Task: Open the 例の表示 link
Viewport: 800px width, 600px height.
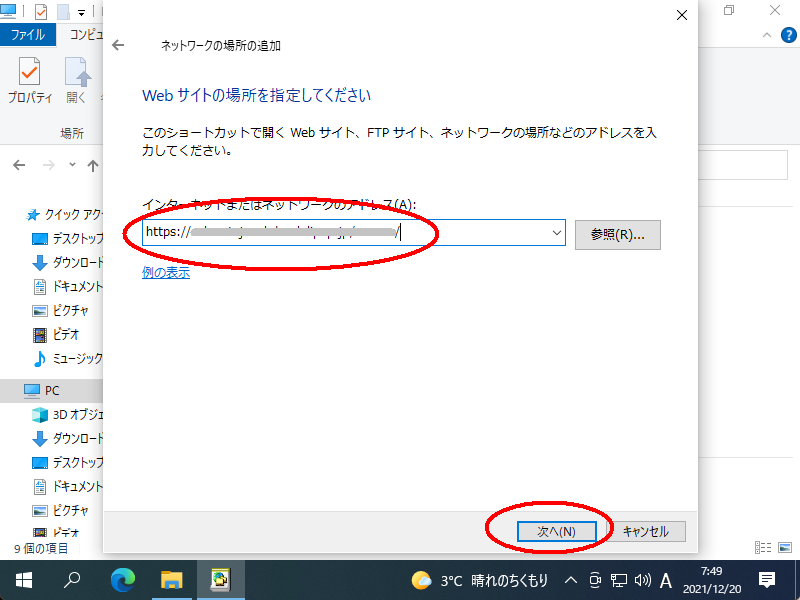Action: (166, 272)
